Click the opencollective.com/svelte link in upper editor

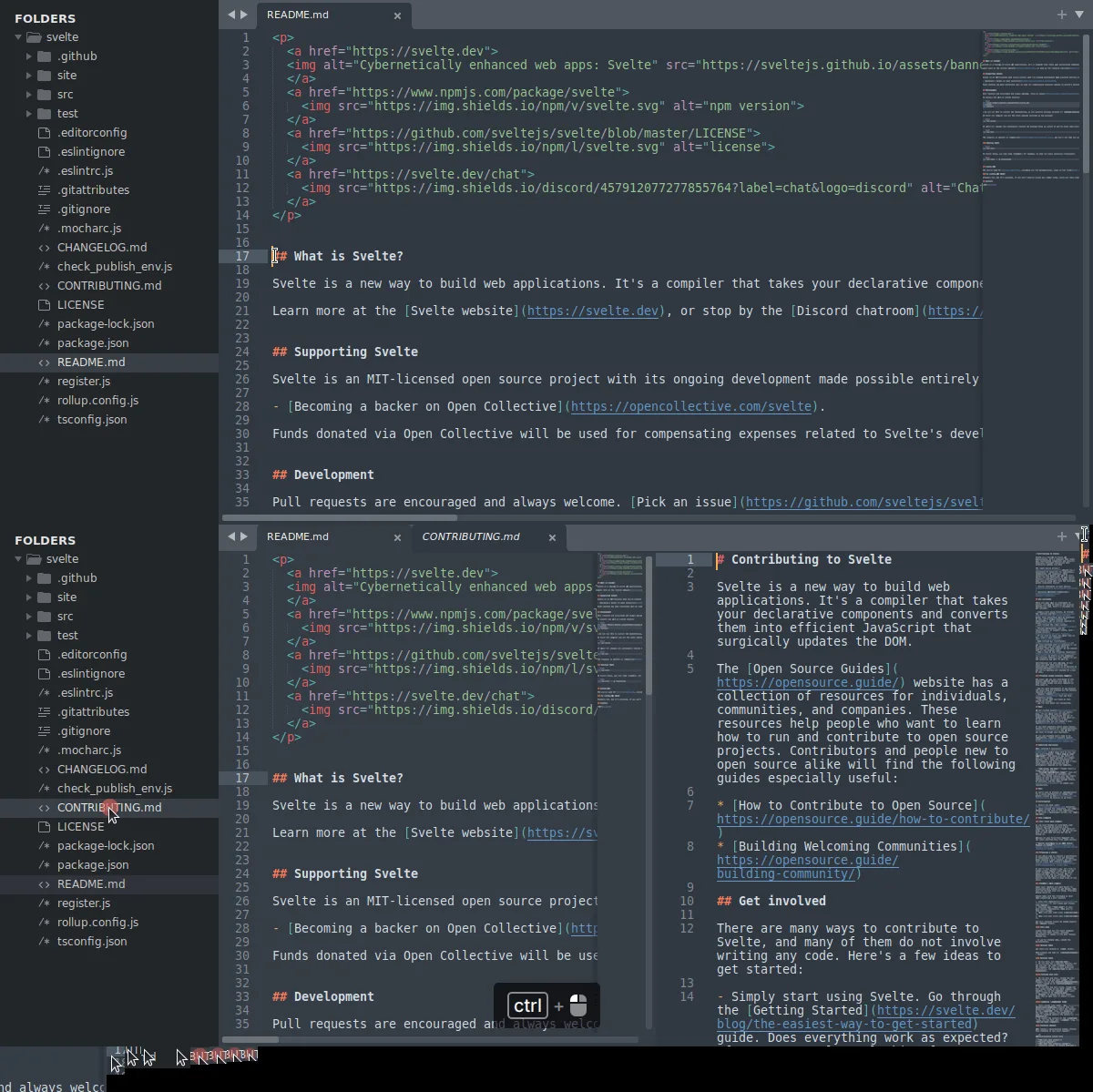pyautogui.click(x=691, y=406)
